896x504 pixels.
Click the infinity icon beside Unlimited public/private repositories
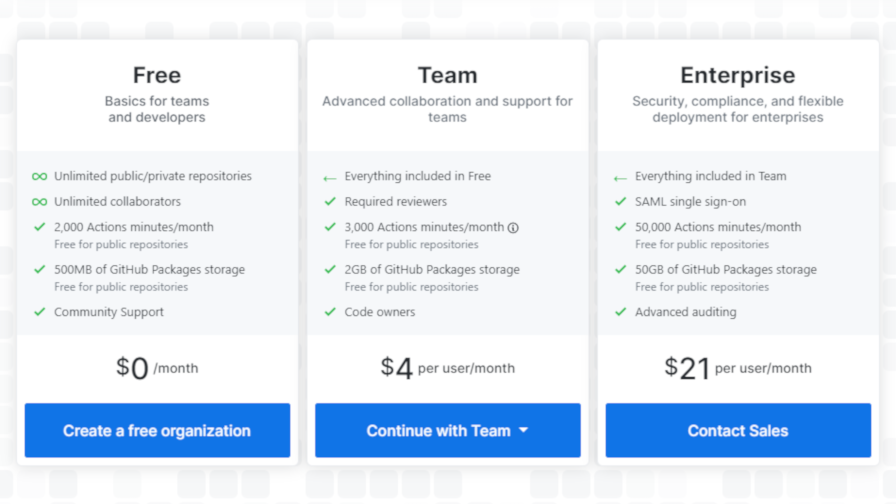click(39, 177)
